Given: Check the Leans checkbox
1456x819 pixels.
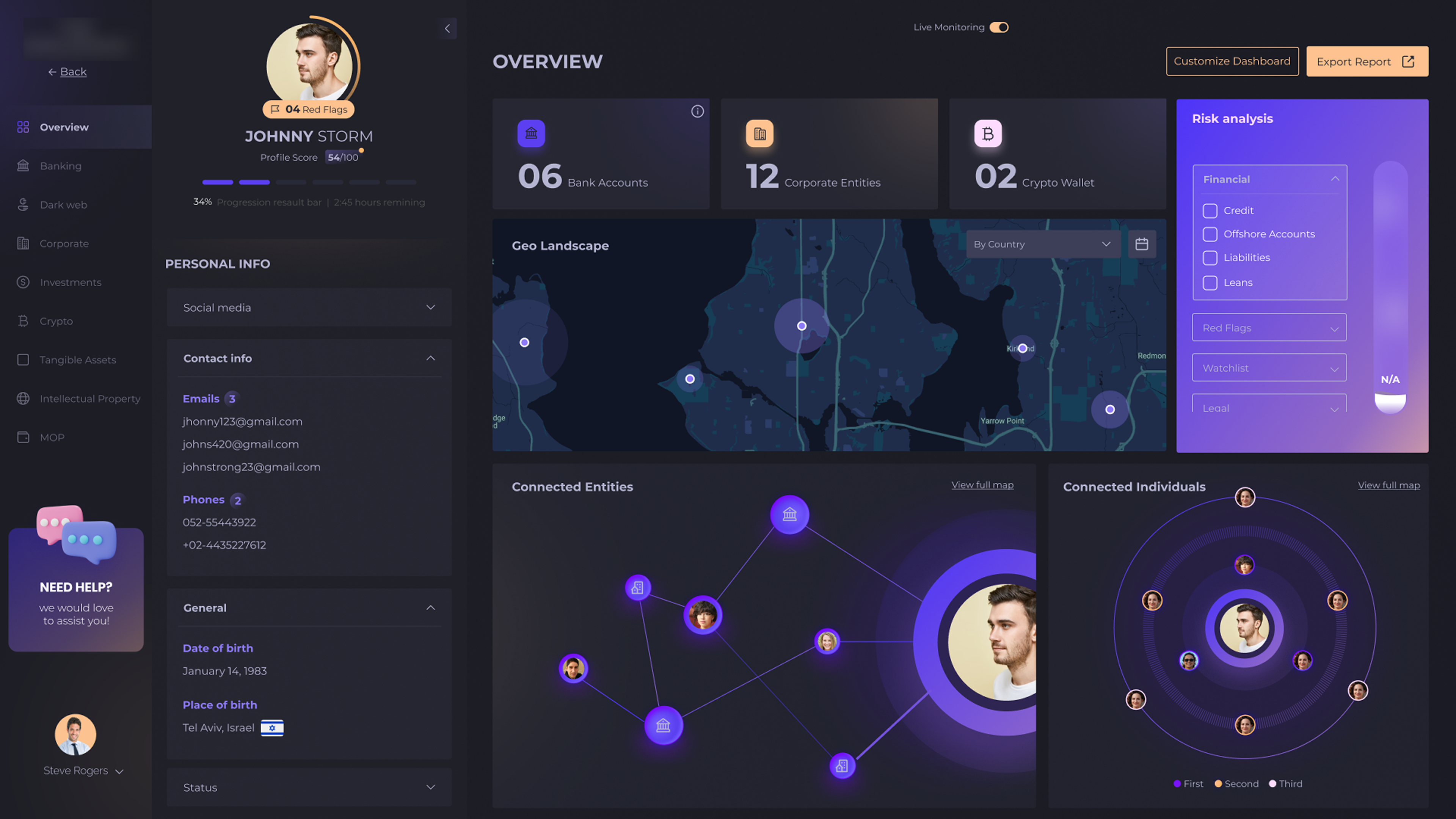Looking at the screenshot, I should (x=1210, y=282).
